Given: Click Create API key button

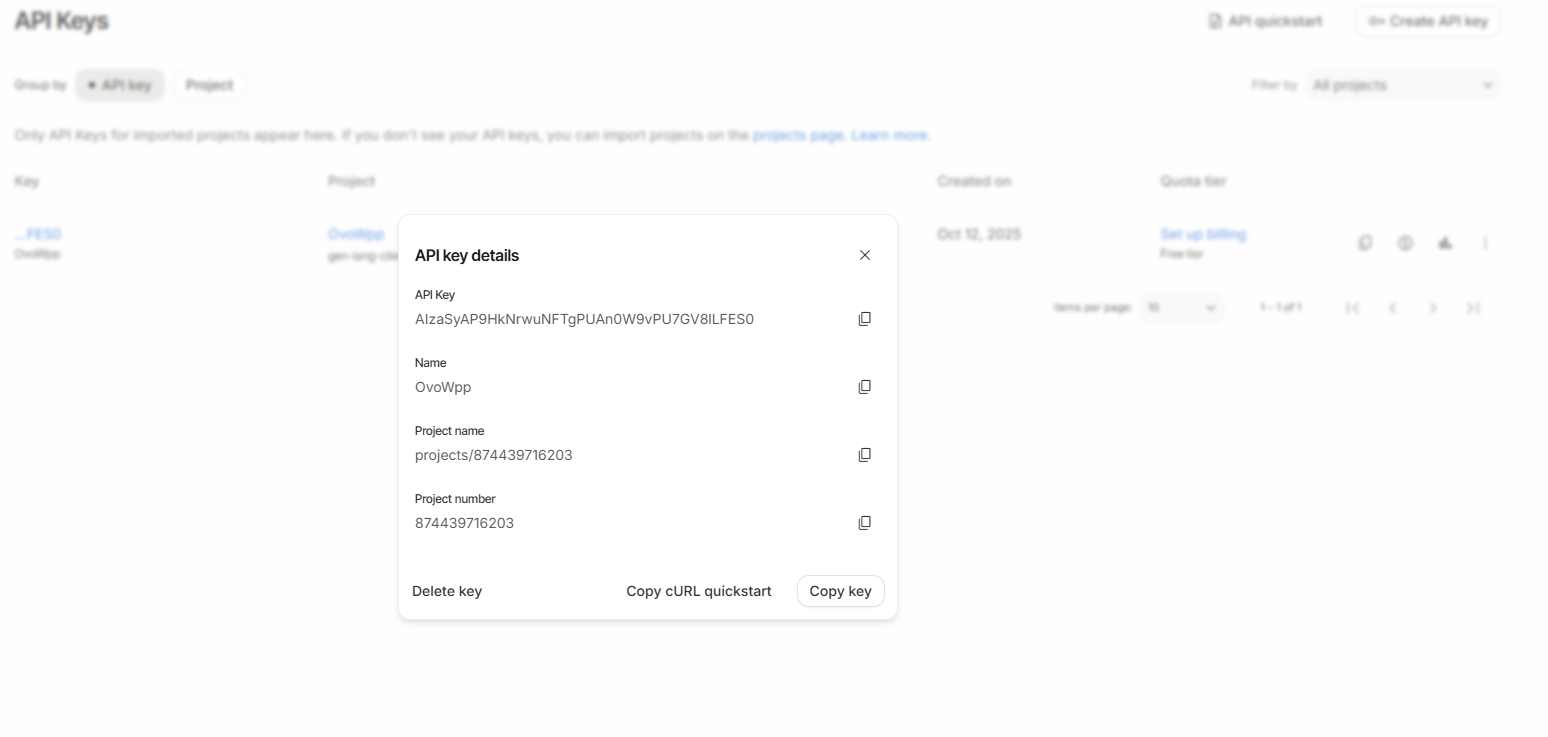Looking at the screenshot, I should [x=1427, y=21].
